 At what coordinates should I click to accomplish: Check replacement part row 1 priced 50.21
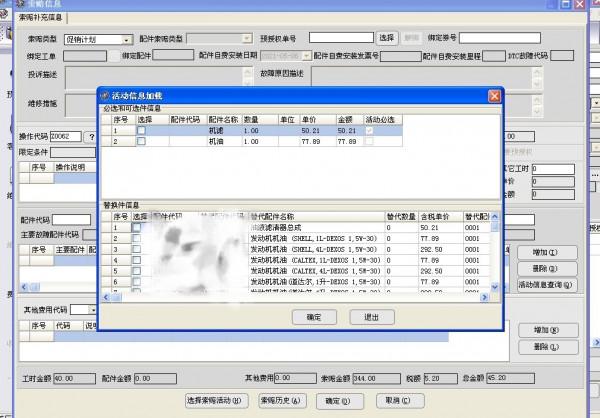136,227
